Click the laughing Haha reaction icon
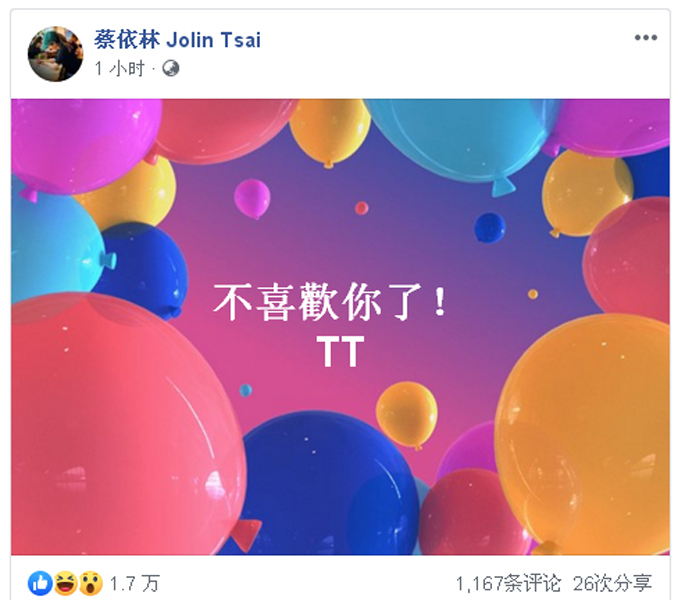 65,583
